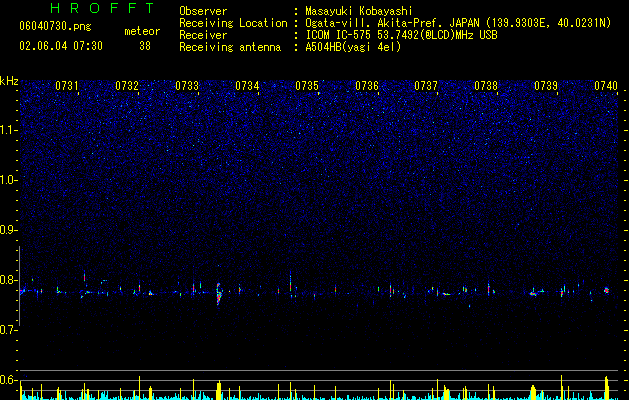Click the 0.9 frequency axis label
This screenshot has width=629, height=400.
click(x=9, y=230)
